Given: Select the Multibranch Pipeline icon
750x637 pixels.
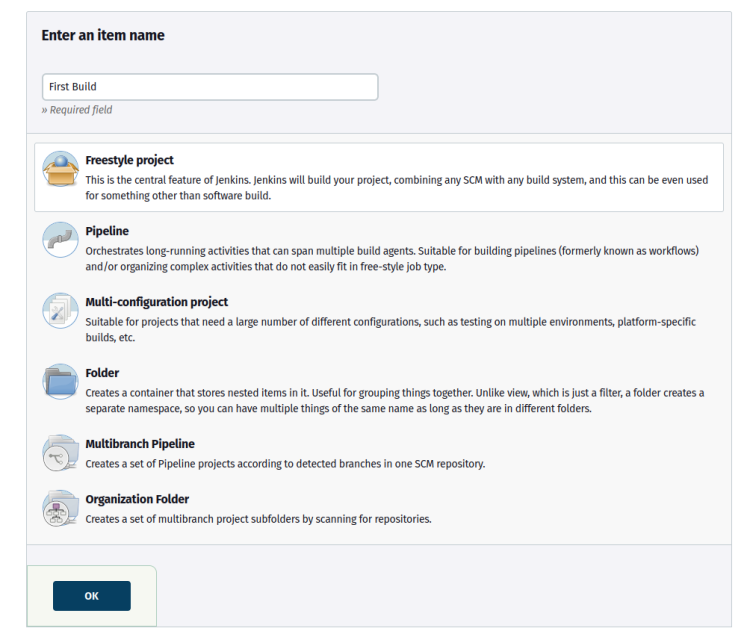Looking at the screenshot, I should pos(60,453).
